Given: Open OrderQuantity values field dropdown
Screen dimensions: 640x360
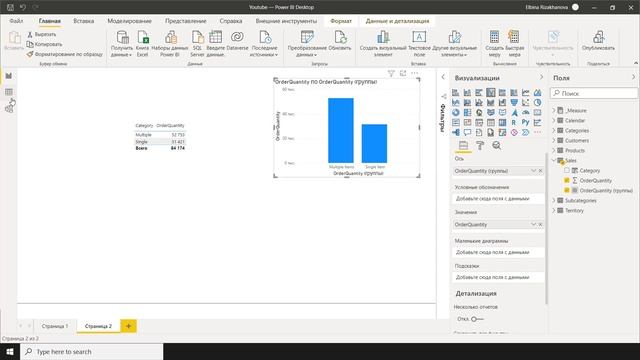Looking at the screenshot, I should tap(533, 224).
